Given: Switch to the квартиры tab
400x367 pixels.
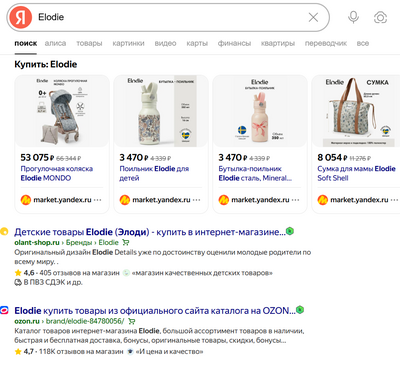Looking at the screenshot, I should pos(278,43).
